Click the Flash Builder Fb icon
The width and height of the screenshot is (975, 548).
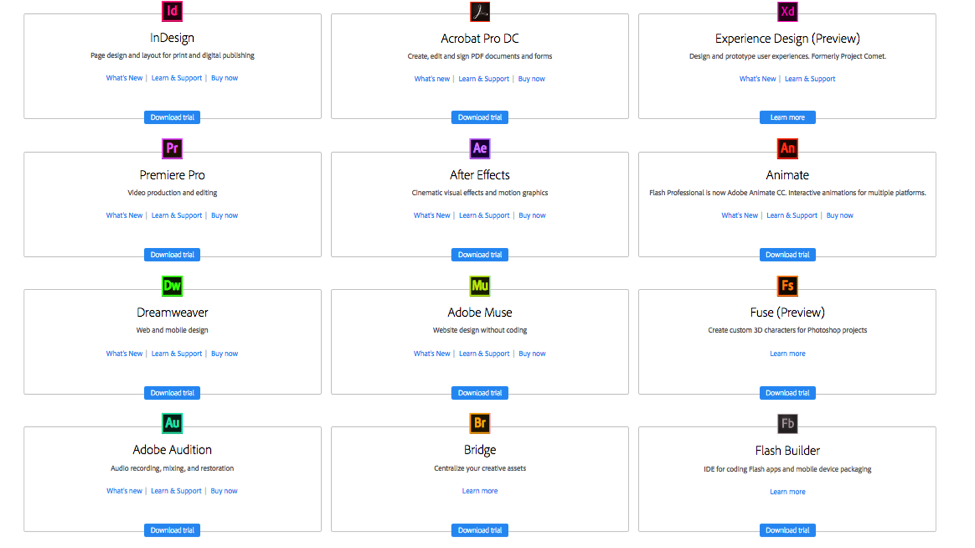tap(787, 424)
